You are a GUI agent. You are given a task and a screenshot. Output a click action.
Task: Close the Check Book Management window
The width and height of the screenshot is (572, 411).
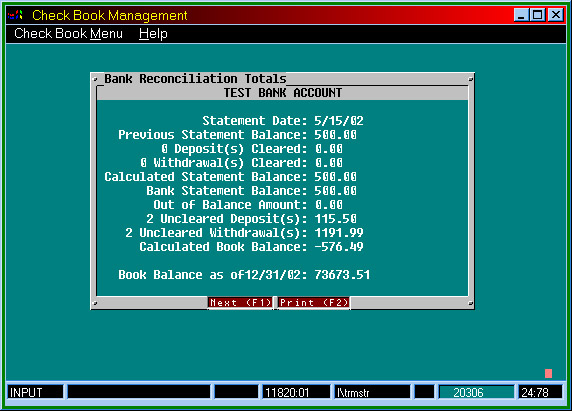[x=556, y=15]
